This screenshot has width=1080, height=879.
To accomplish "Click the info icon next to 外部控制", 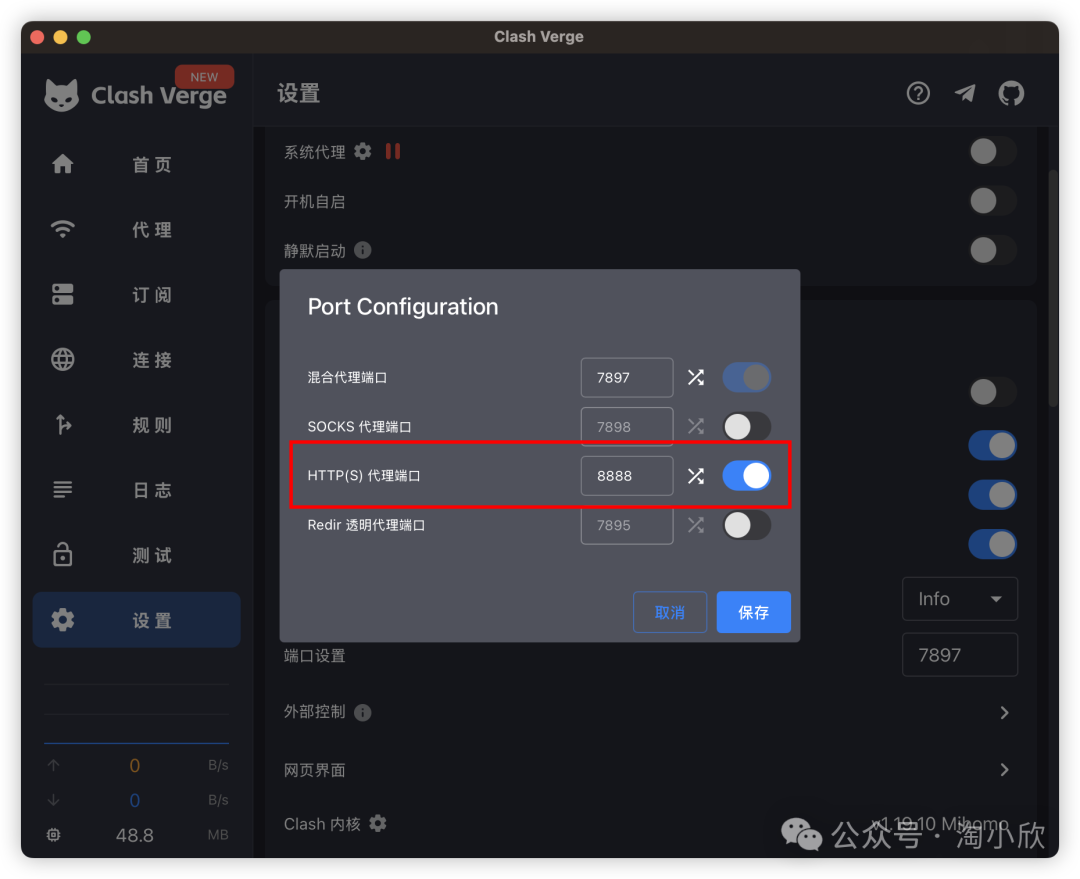I will coord(363,712).
